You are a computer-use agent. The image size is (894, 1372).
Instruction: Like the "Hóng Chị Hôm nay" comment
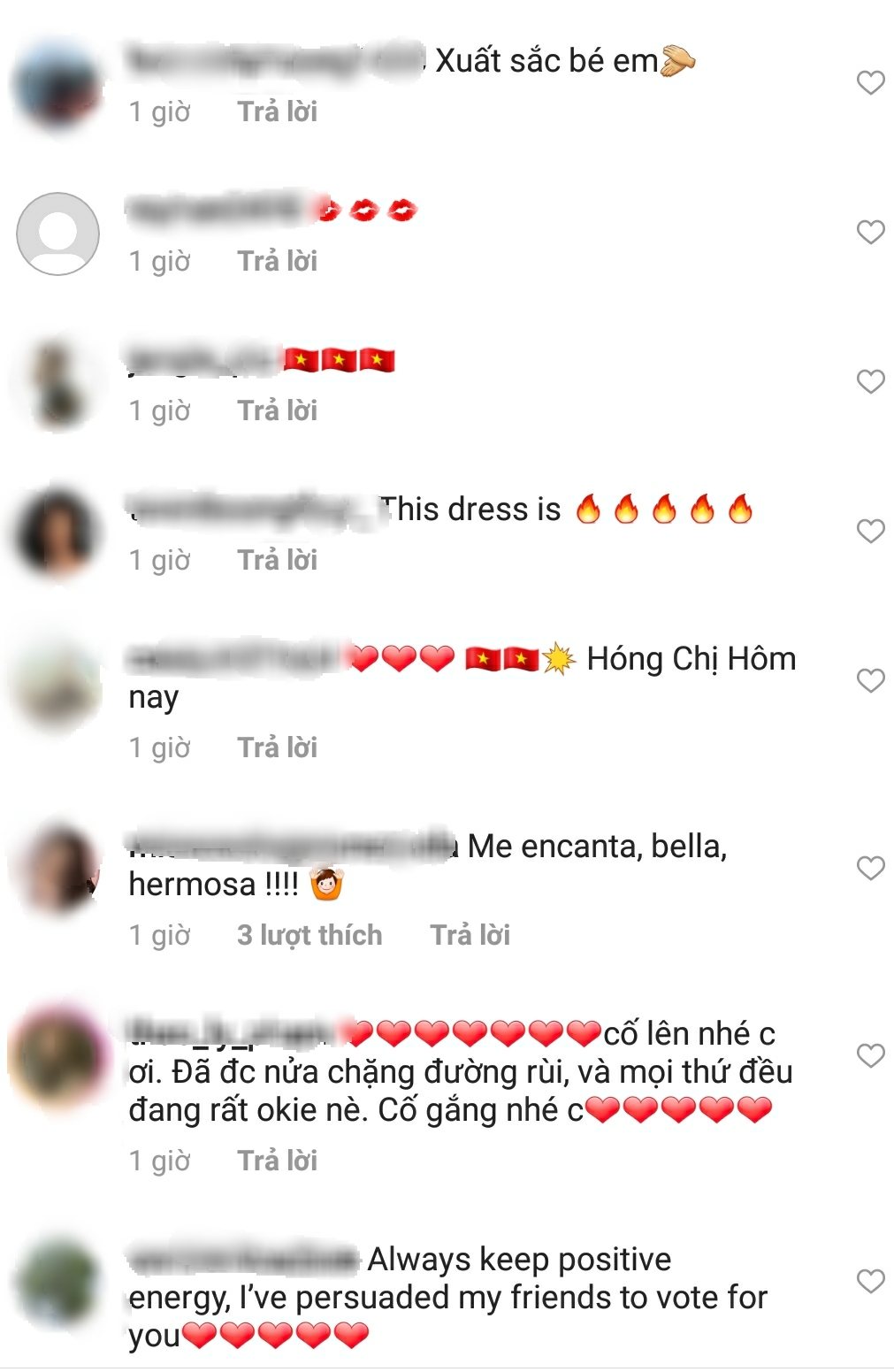click(x=870, y=680)
